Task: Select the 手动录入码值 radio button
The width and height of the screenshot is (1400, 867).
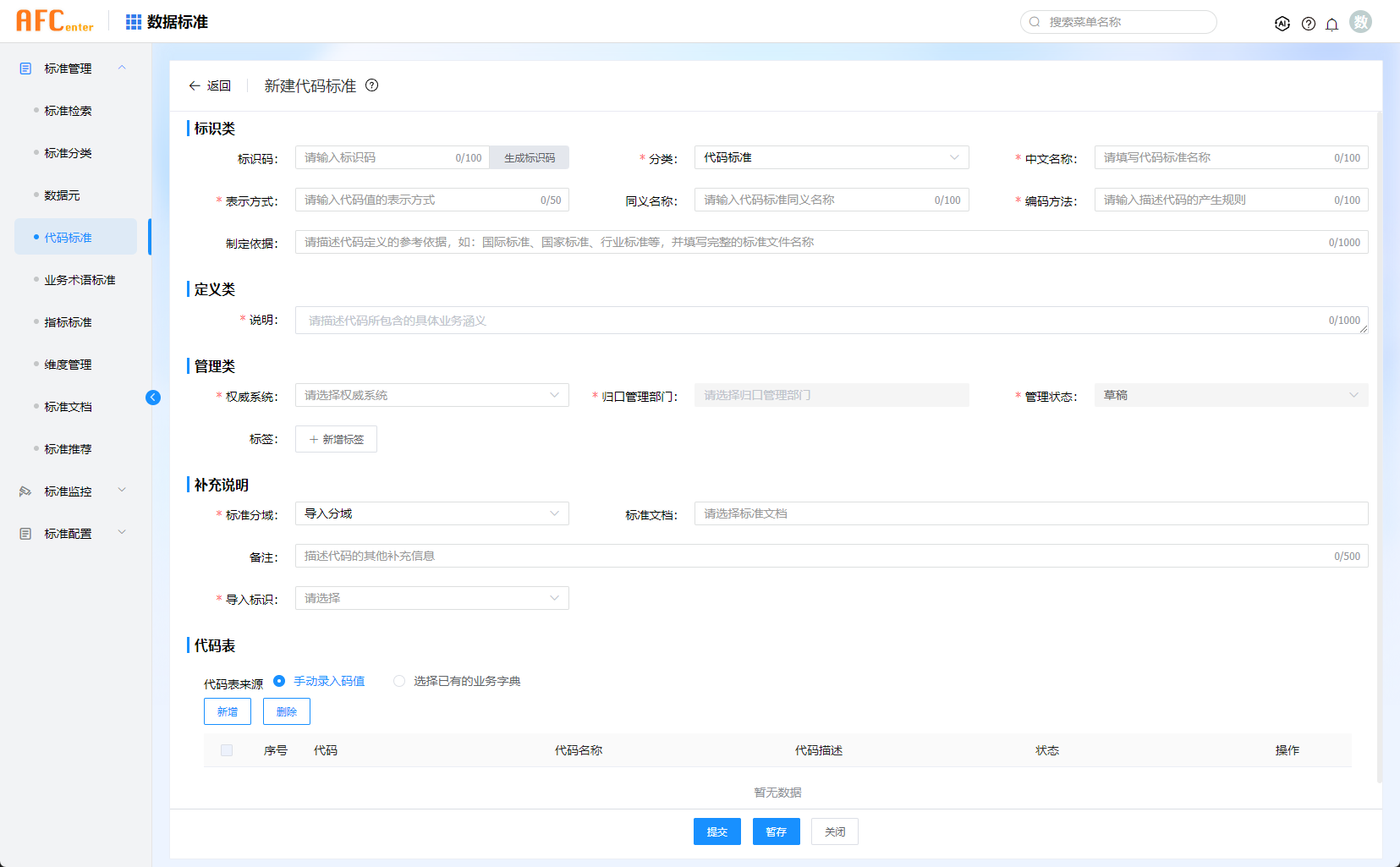Action: pos(279,681)
